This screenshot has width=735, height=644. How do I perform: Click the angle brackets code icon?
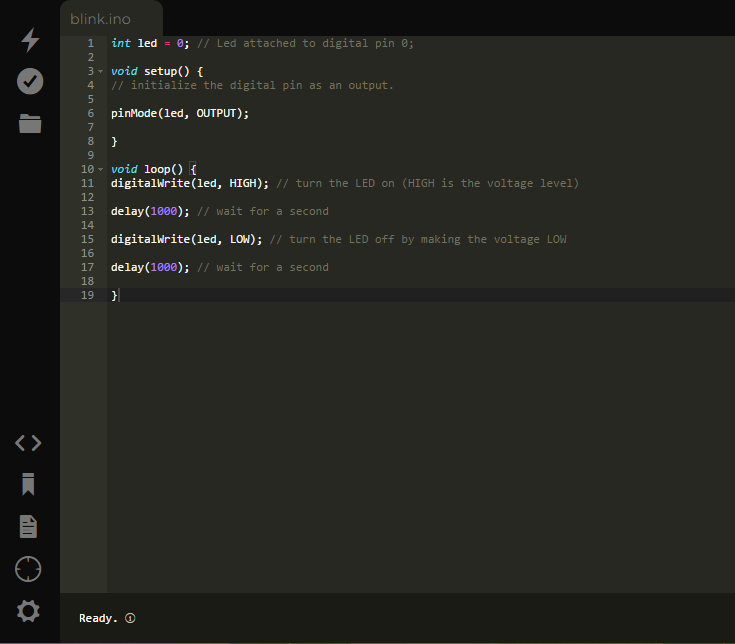(28, 443)
